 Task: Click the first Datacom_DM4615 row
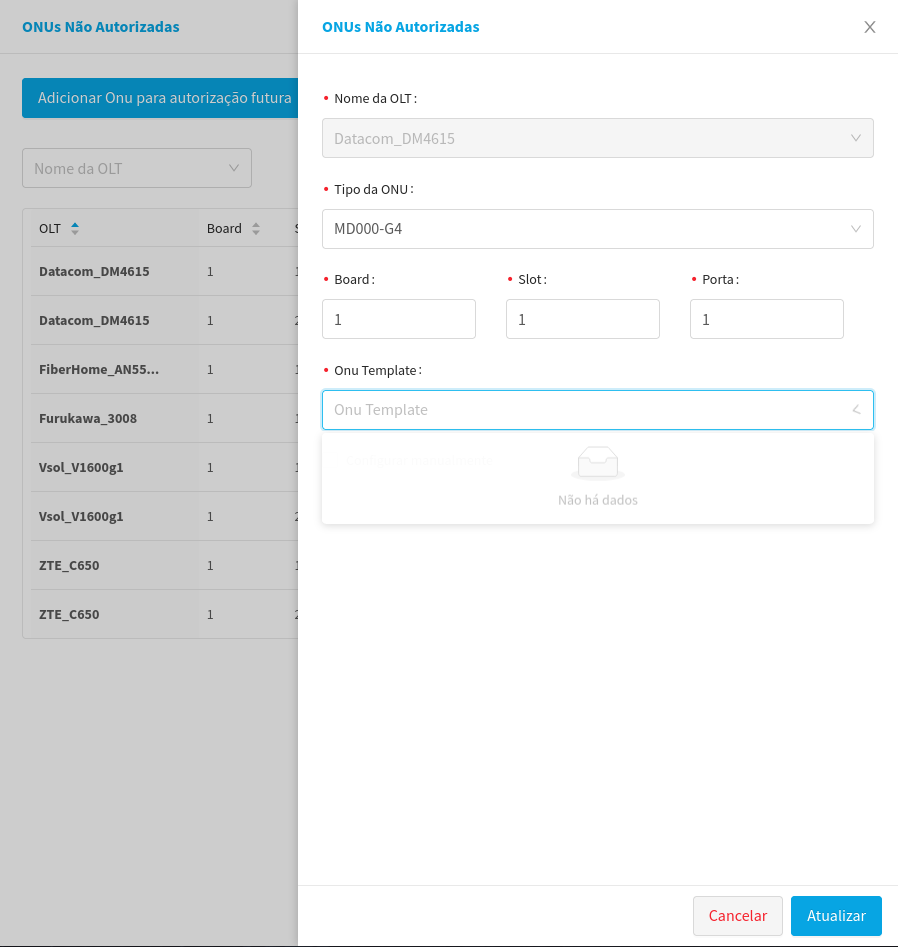click(x=94, y=272)
